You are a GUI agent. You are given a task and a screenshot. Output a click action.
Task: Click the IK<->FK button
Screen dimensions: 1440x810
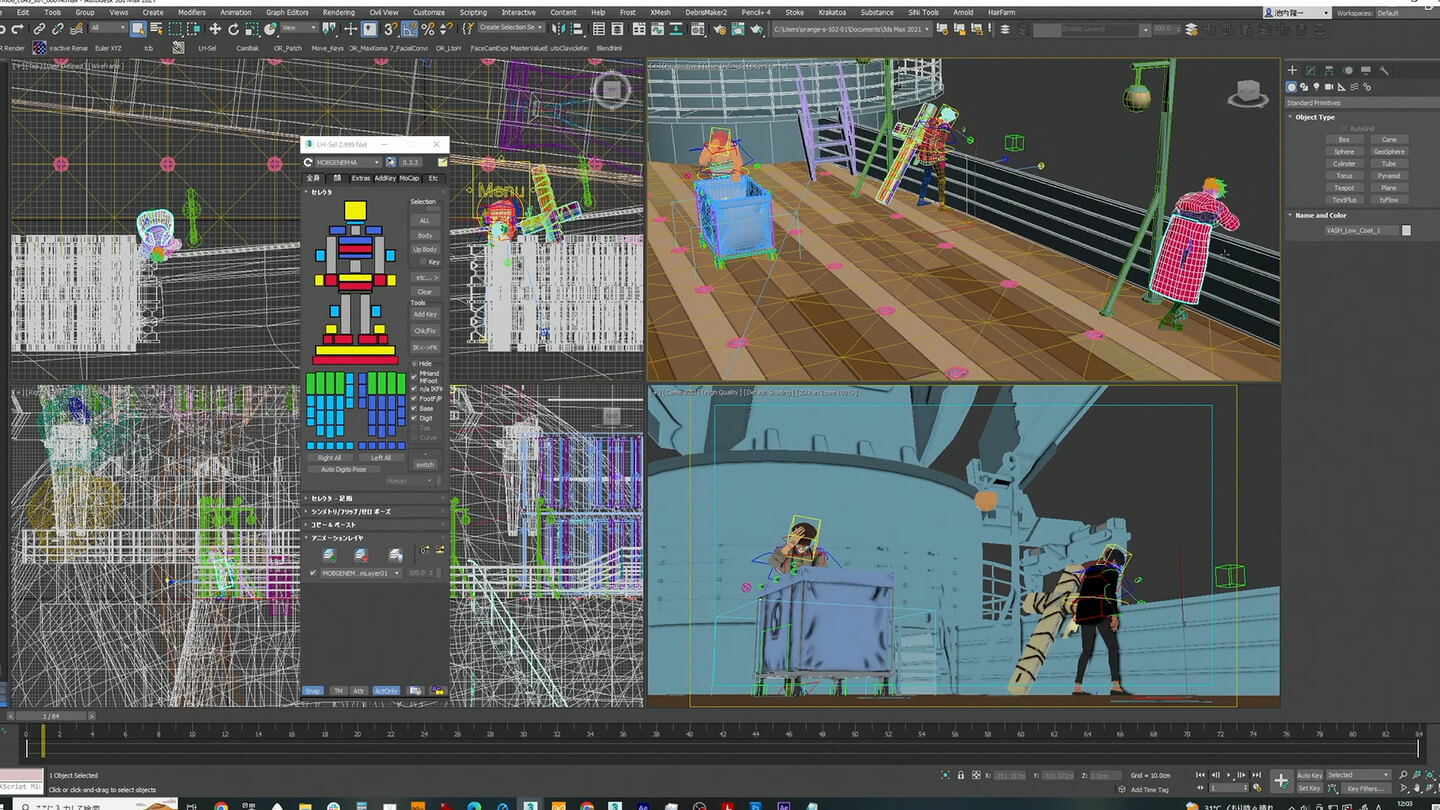425,347
